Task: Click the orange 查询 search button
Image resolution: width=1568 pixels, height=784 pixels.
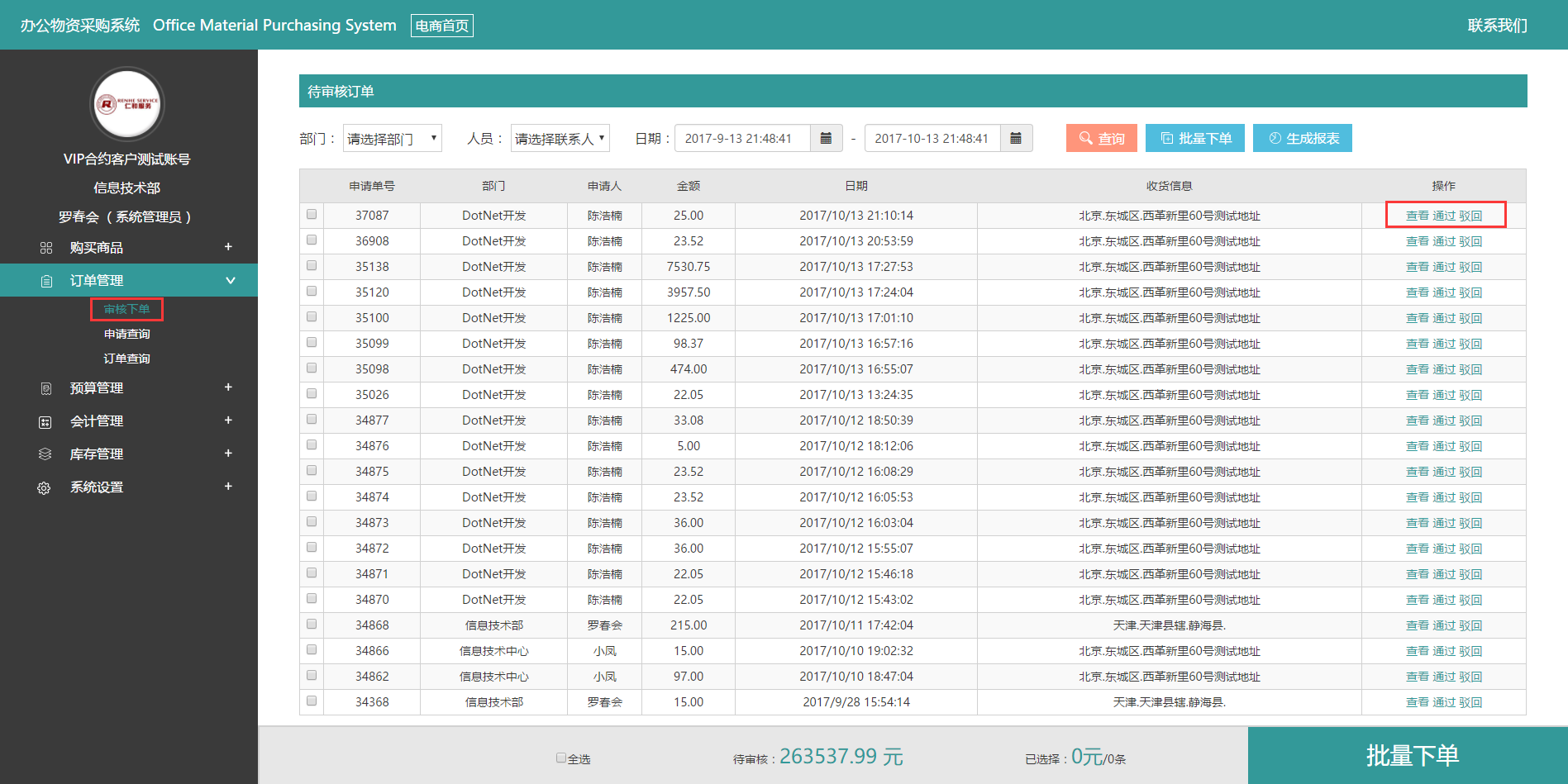Action: (1101, 139)
